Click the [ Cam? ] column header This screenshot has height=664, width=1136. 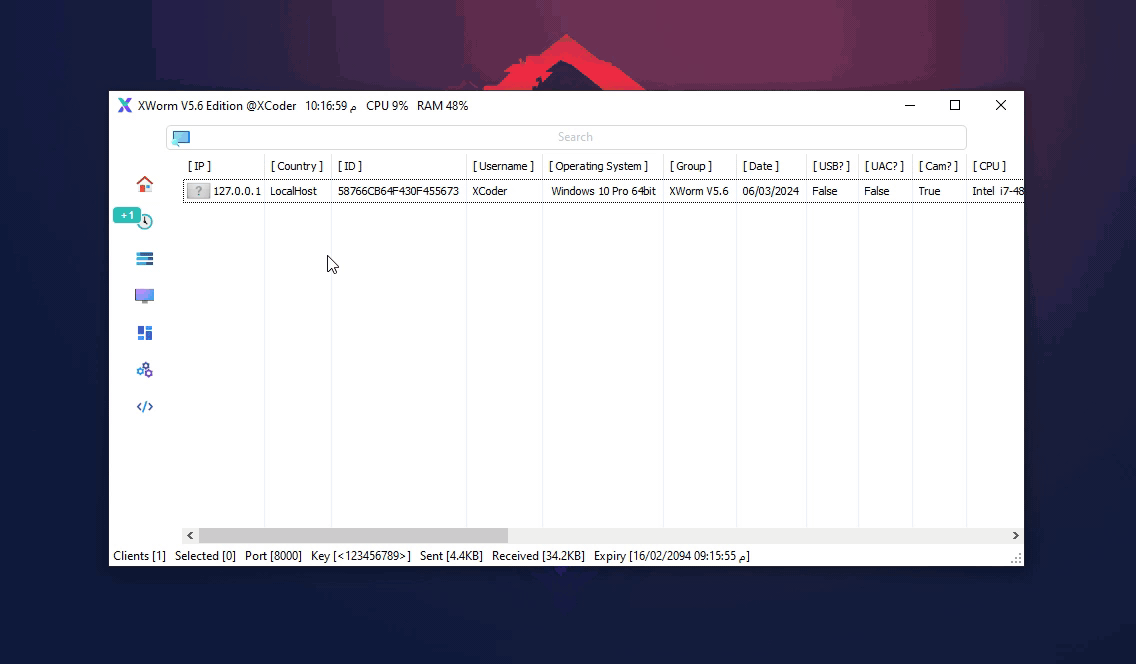[x=937, y=166]
